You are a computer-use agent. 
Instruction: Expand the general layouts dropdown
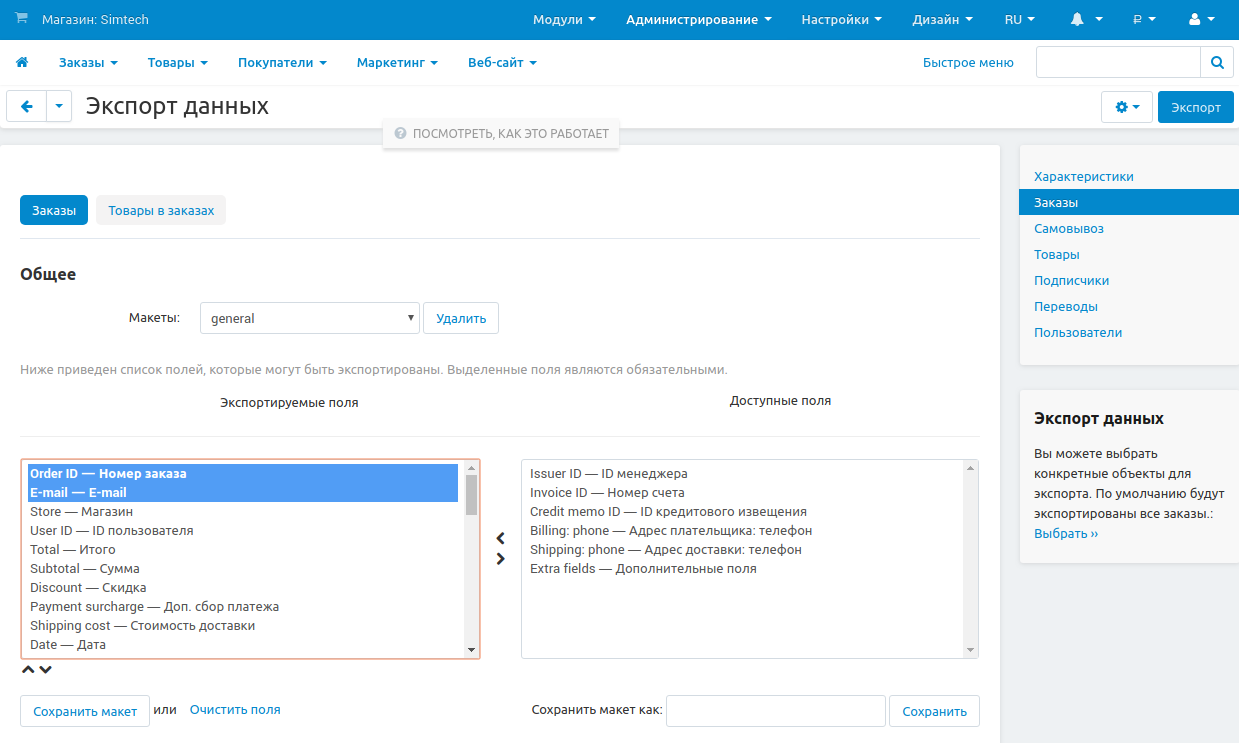(309, 318)
